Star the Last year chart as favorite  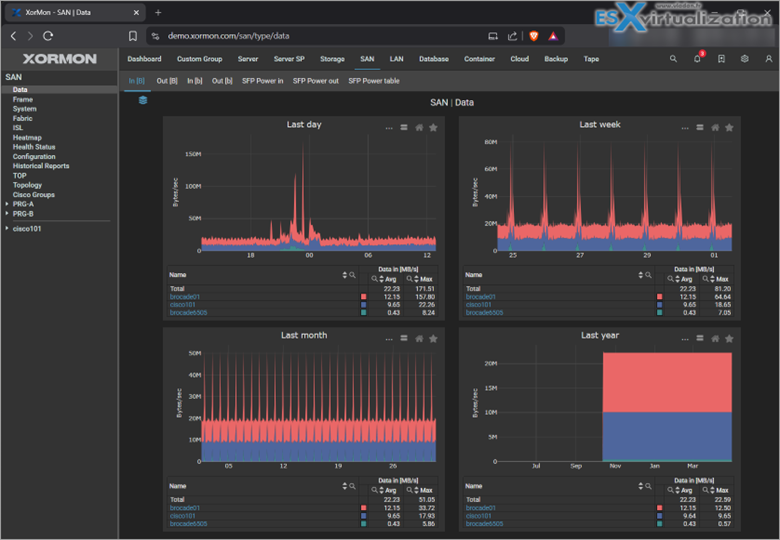729,339
